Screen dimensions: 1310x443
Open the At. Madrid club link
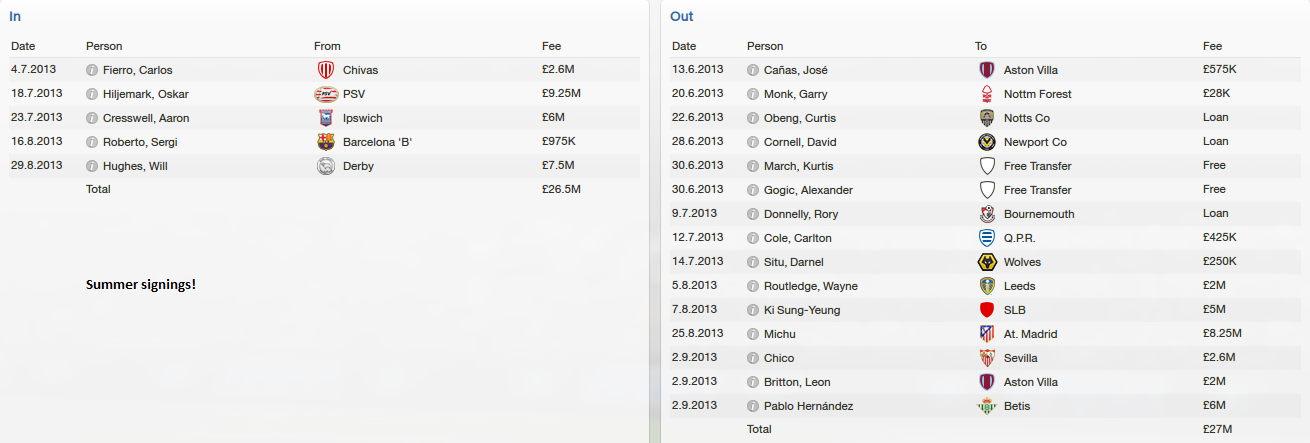click(x=1030, y=334)
